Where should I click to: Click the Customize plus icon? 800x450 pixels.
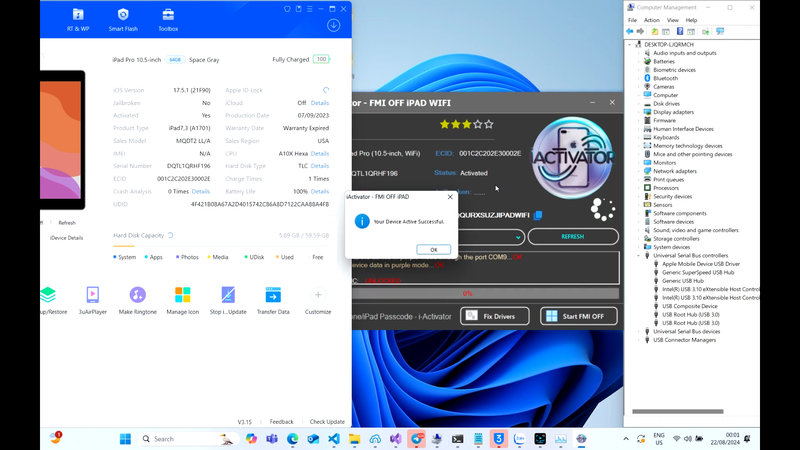tap(318, 295)
